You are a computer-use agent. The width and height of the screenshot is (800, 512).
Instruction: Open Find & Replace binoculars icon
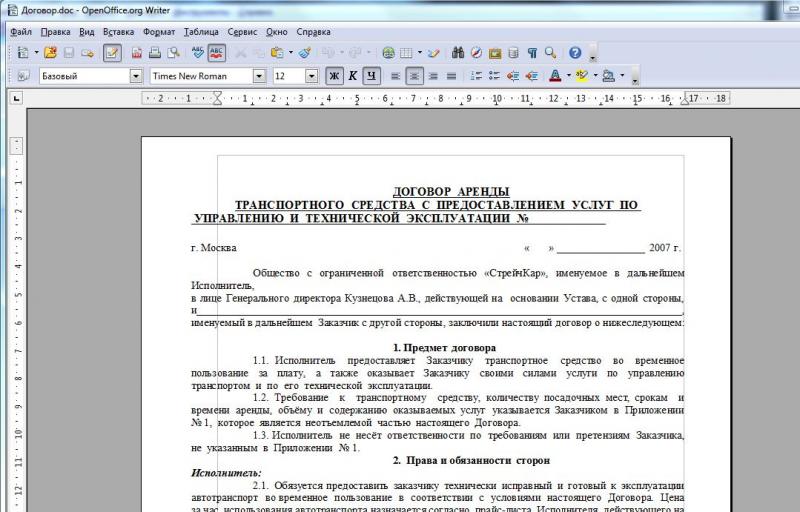coord(458,53)
